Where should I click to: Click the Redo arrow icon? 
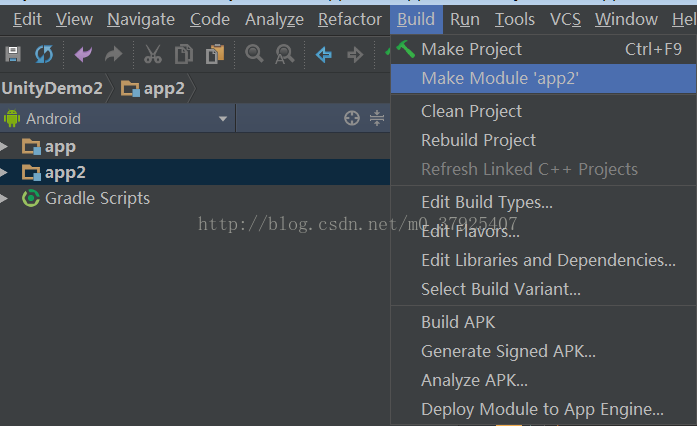(113, 54)
